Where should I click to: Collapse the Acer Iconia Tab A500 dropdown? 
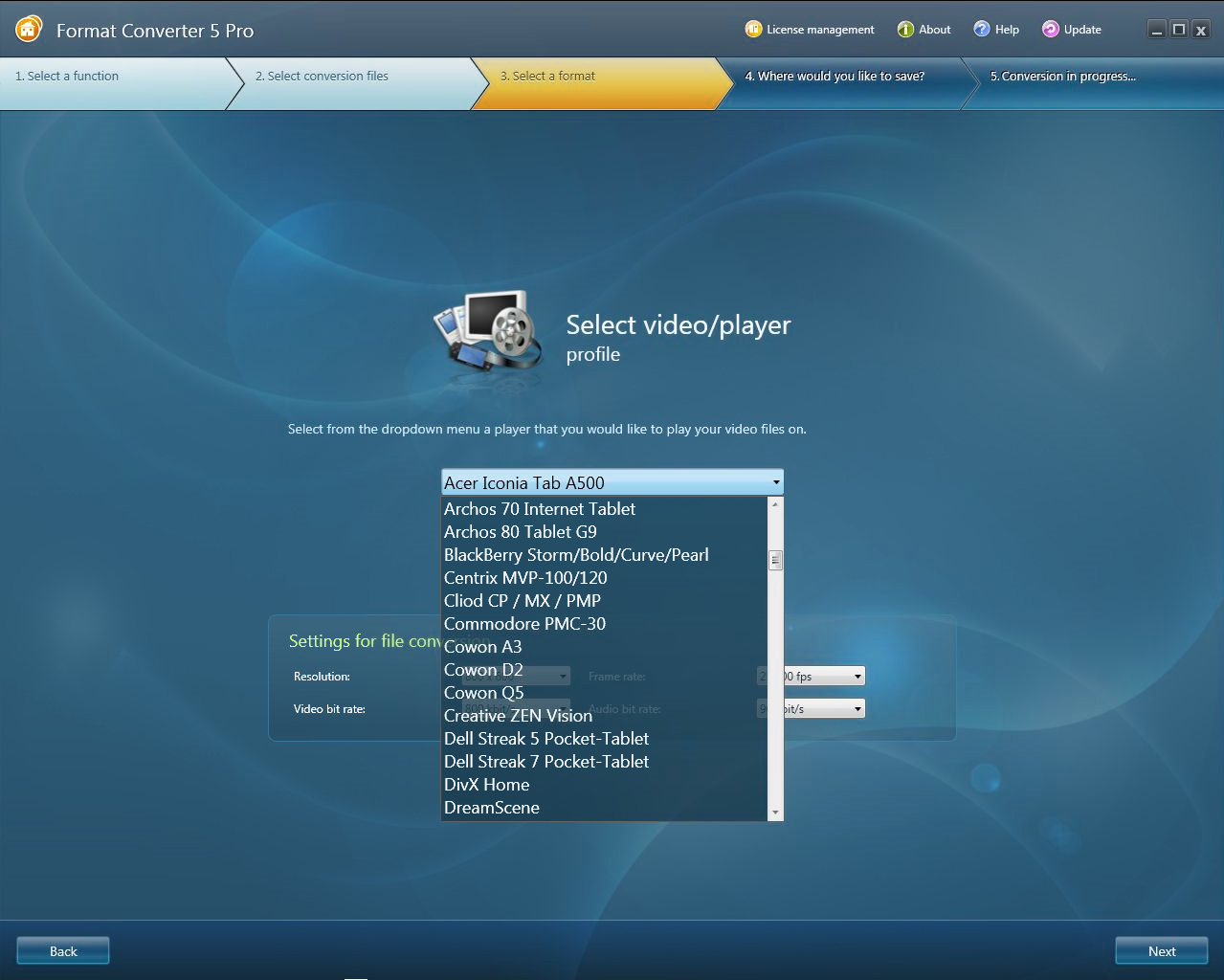tap(775, 482)
